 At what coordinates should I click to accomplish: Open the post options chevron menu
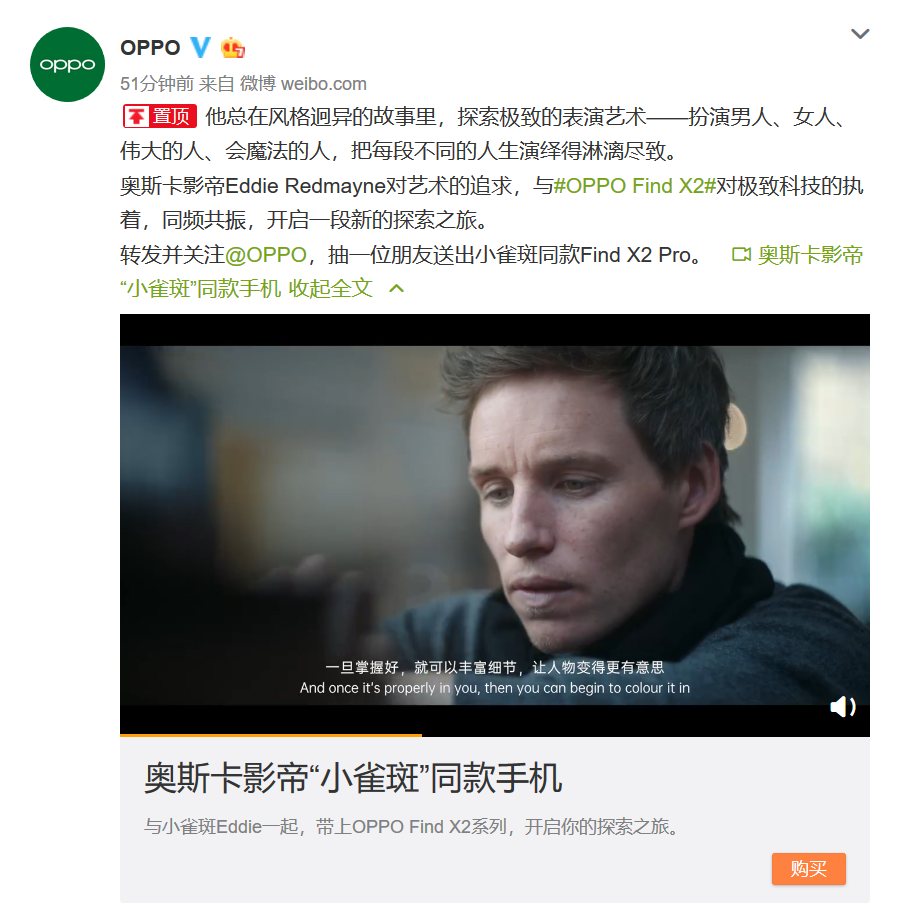tap(860, 34)
